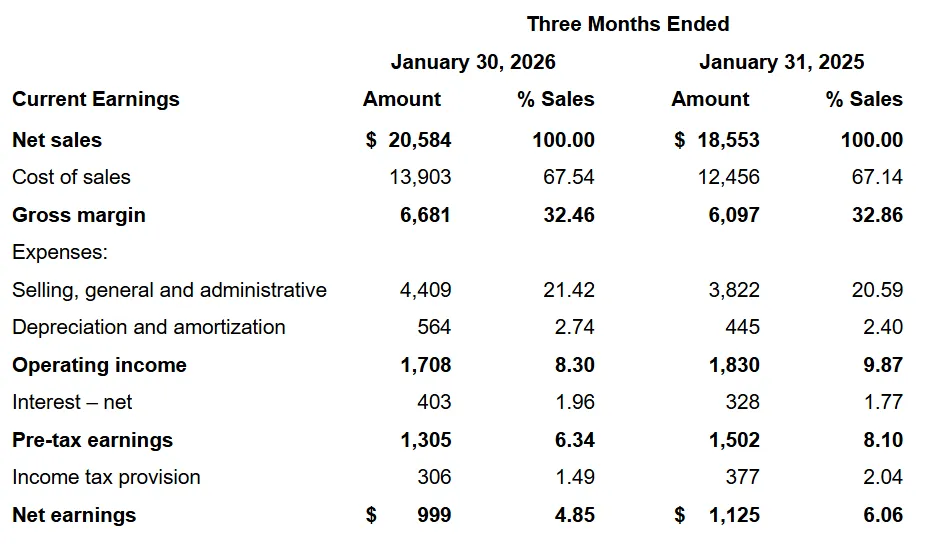
Task: Select the 21.42 percent of sales cell
Action: (568, 290)
